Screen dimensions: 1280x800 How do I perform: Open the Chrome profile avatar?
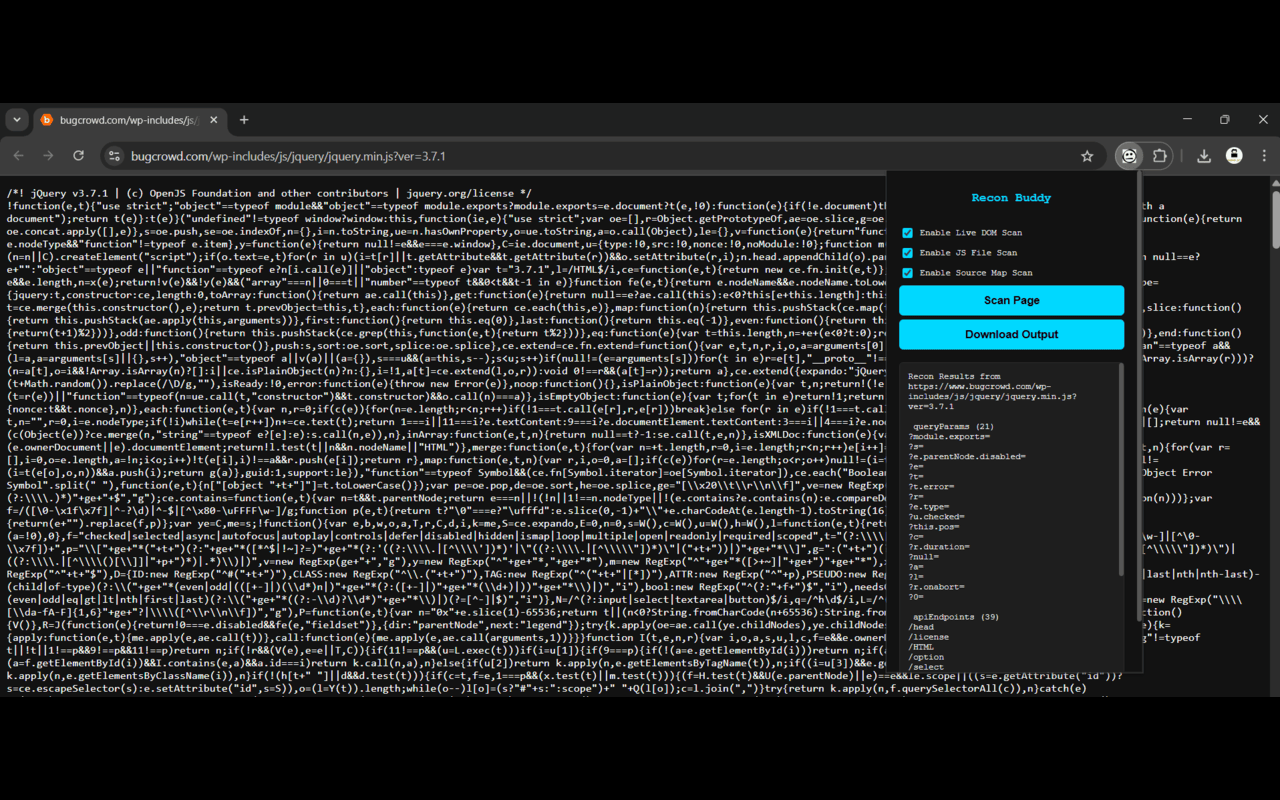[x=1234, y=156]
